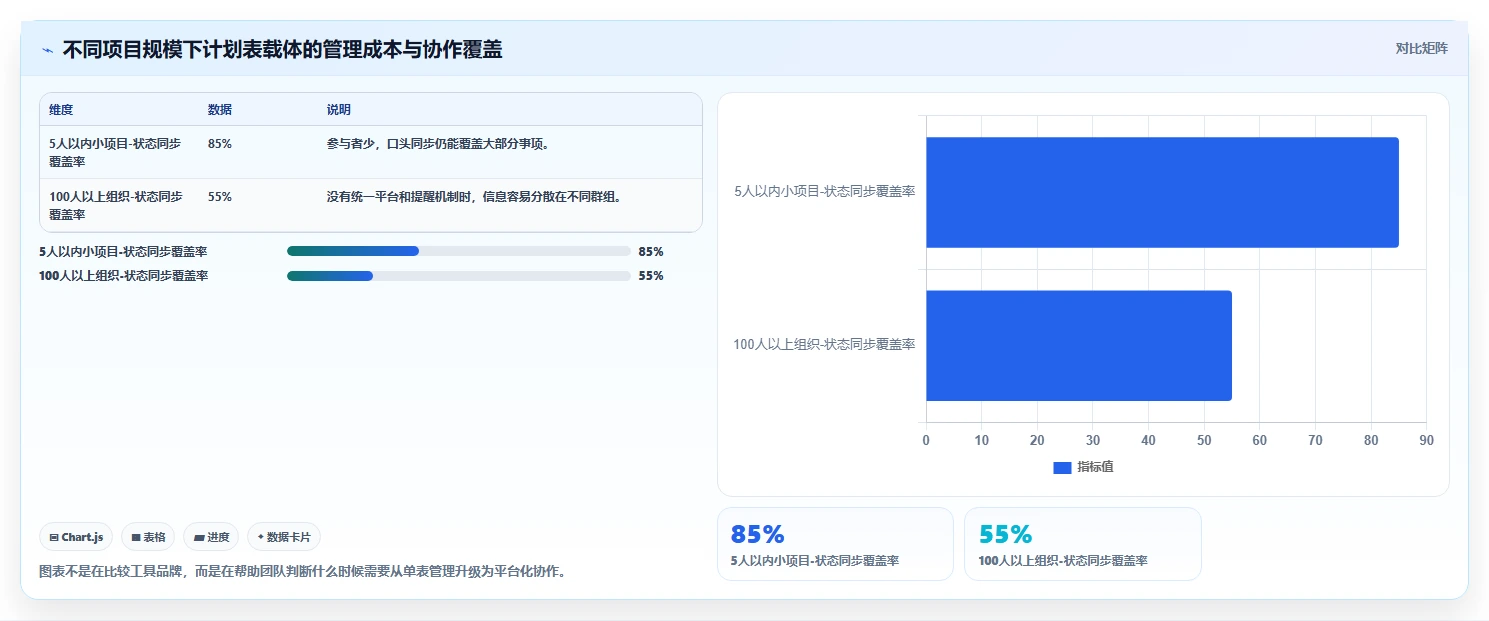Viewport: 1489px width, 621px height.
Task: Click the 55% text beside the progress bar
Action: (651, 276)
